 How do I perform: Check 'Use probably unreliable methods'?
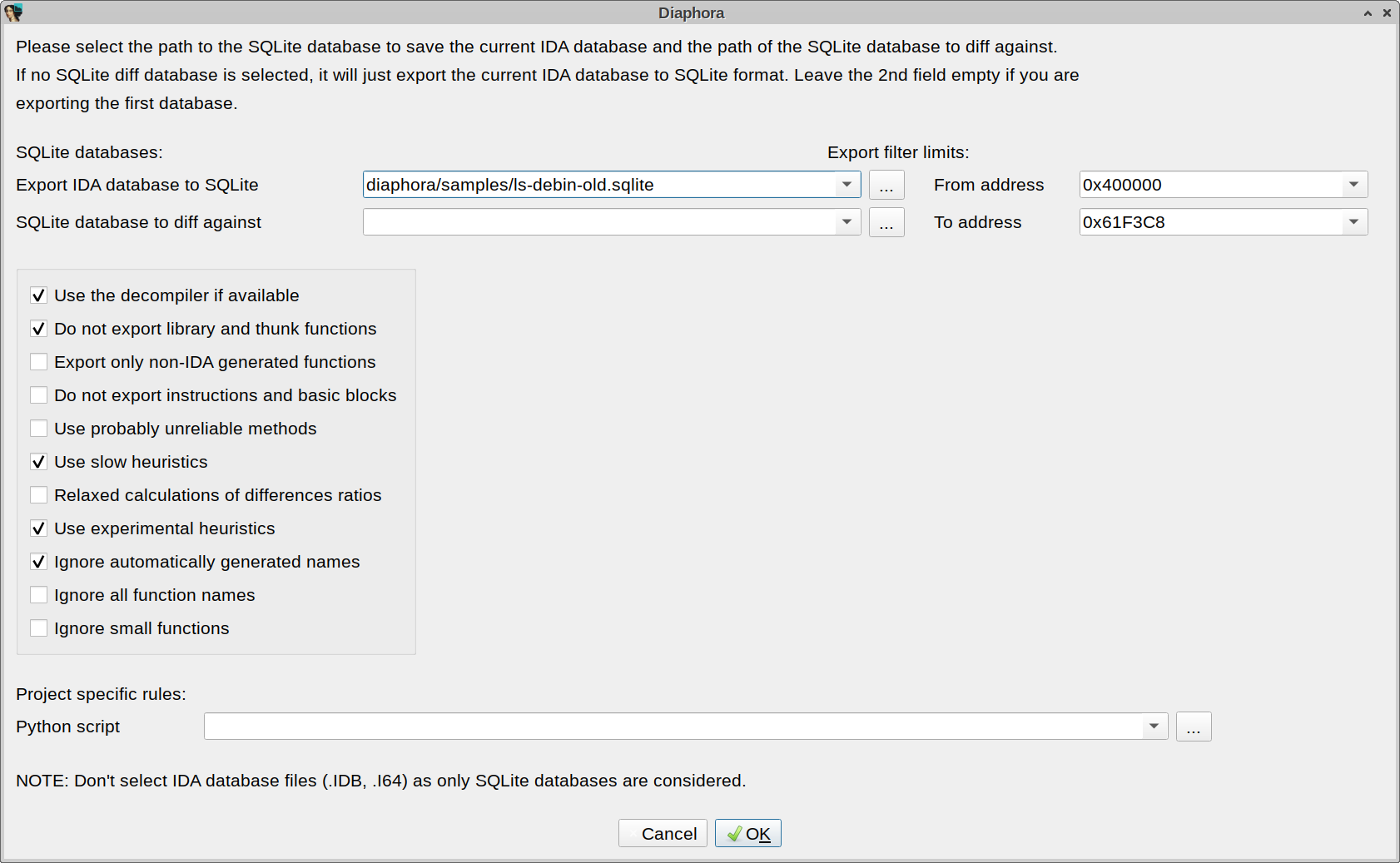pyautogui.click(x=38, y=428)
